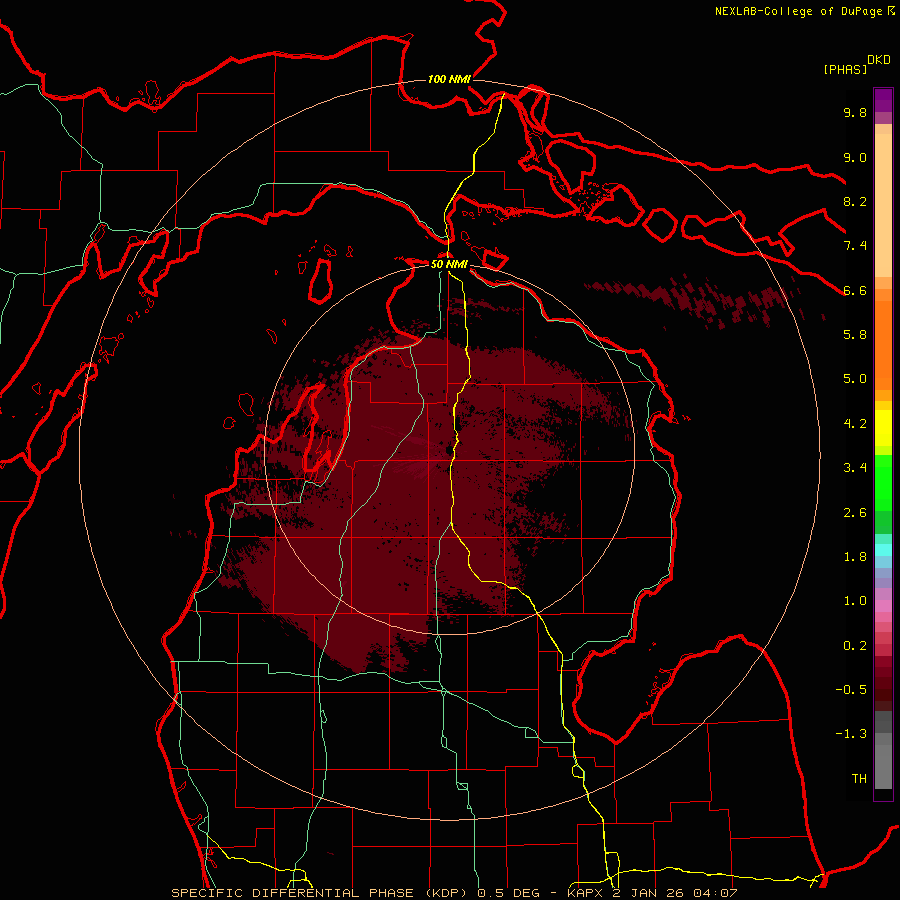Pick the yellow band beside 4.2
Image resolution: width=900 pixels, height=900 pixels.
click(883, 428)
